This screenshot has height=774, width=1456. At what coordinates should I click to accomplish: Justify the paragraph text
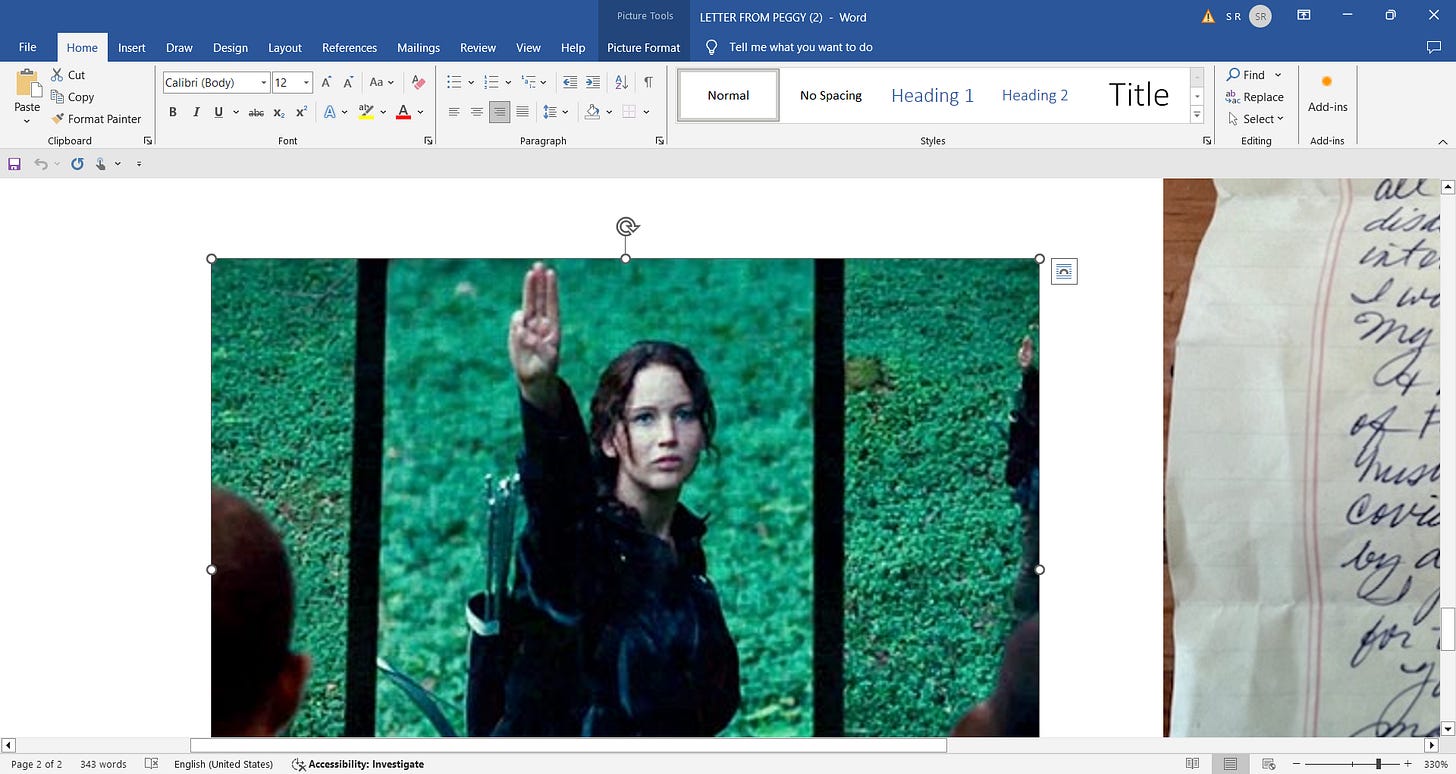tap(522, 112)
